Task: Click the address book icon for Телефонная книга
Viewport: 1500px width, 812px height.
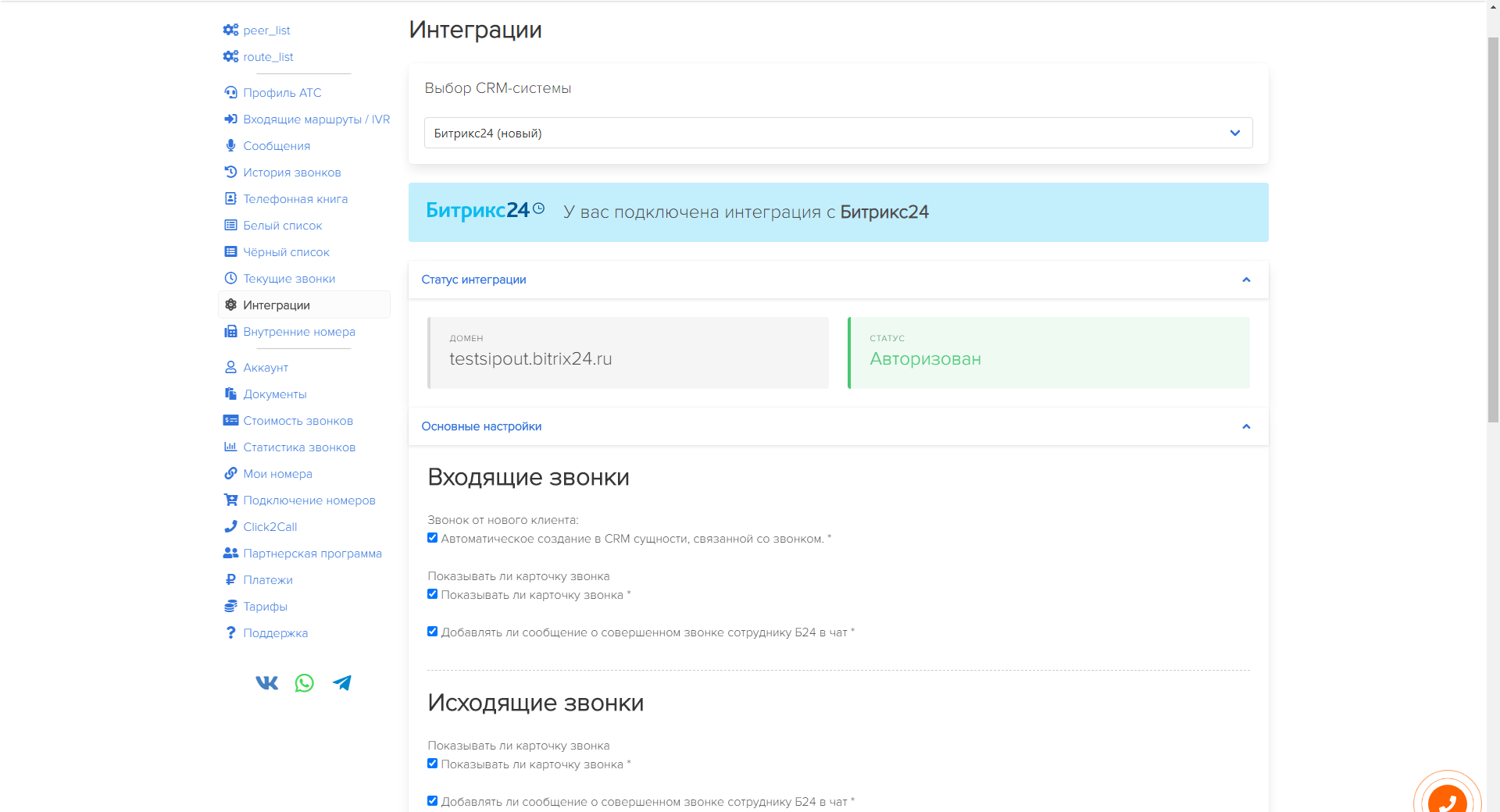Action: tap(230, 198)
